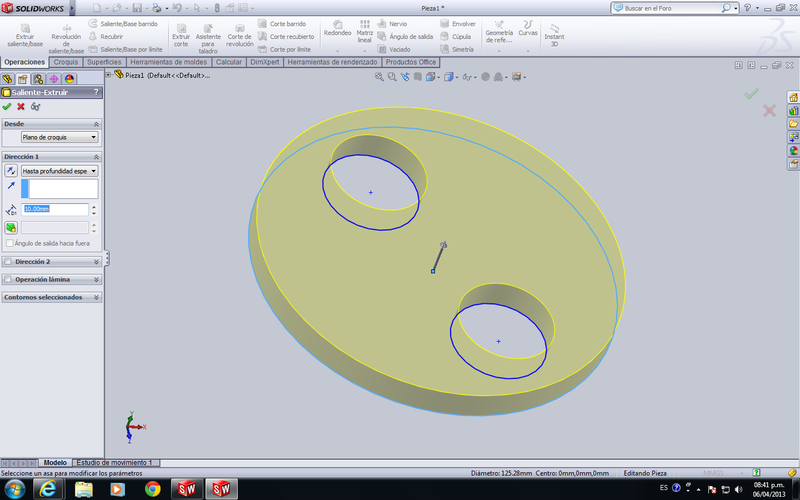
Task: Click the viewport confirmation corner red X
Action: [x=769, y=110]
